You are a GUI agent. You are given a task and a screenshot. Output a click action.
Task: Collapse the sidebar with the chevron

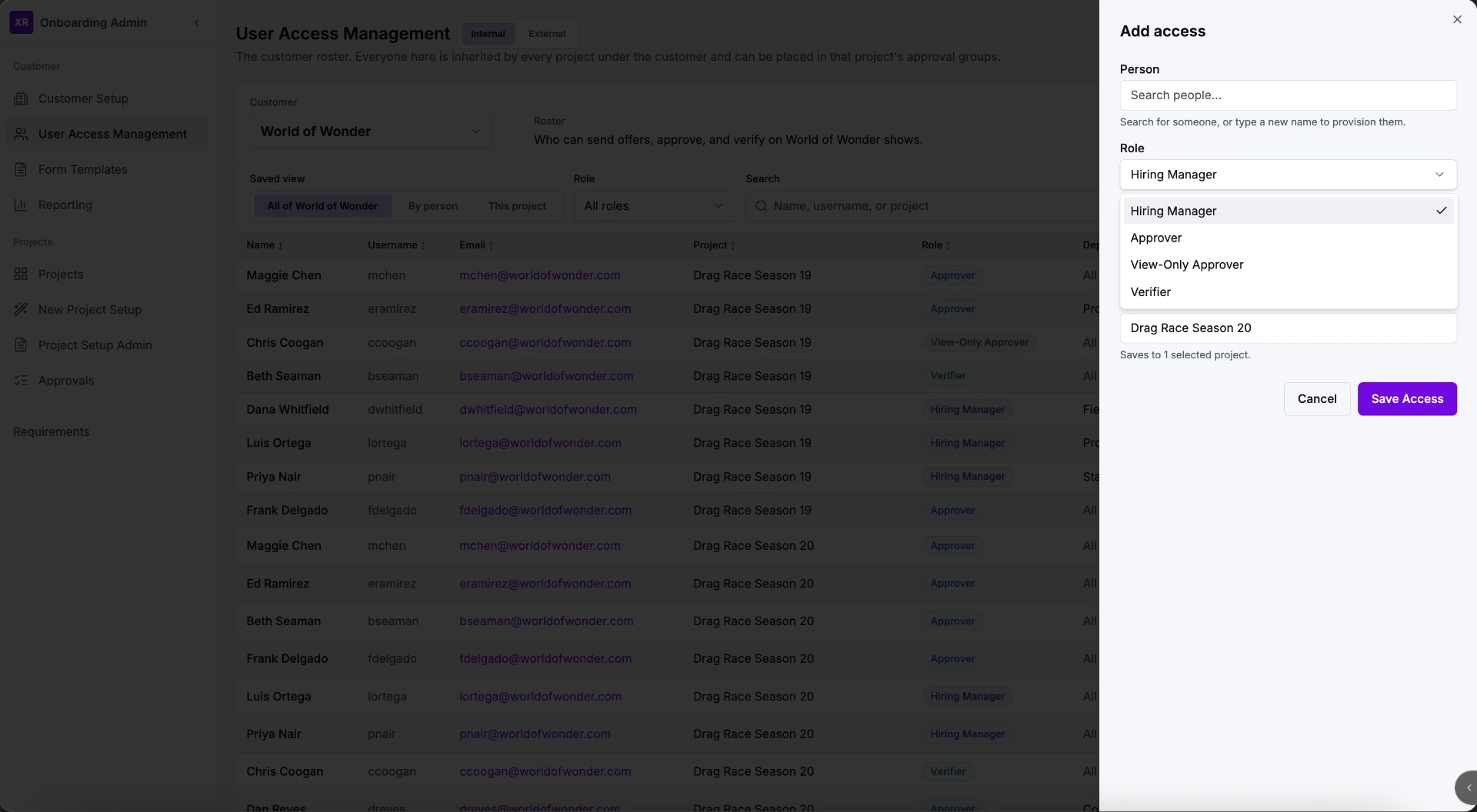pos(197,23)
